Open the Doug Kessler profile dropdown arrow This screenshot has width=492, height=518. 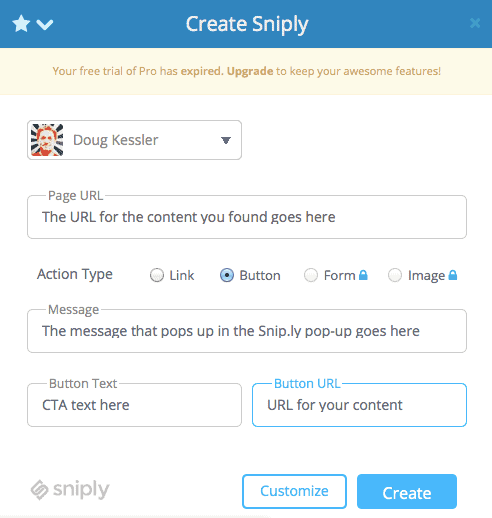click(x=226, y=140)
